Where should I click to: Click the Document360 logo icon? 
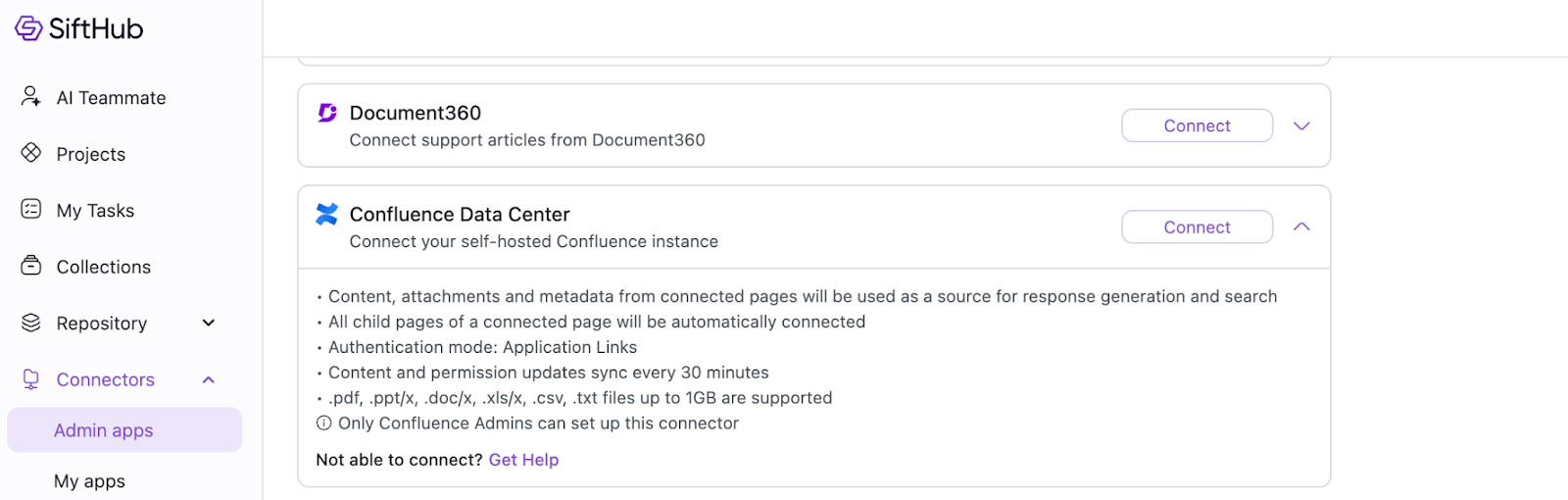tap(327, 113)
